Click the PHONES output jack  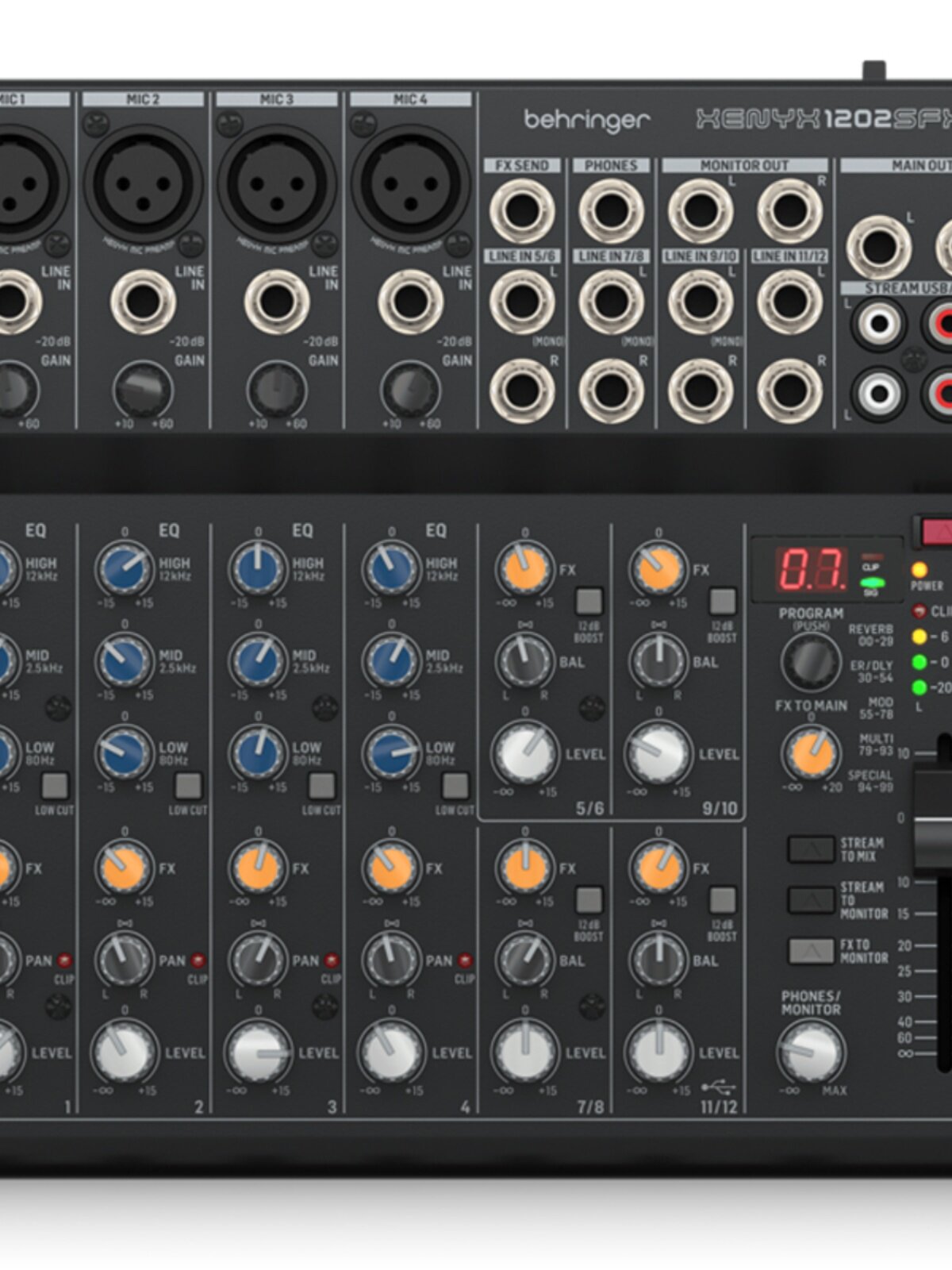[x=611, y=211]
